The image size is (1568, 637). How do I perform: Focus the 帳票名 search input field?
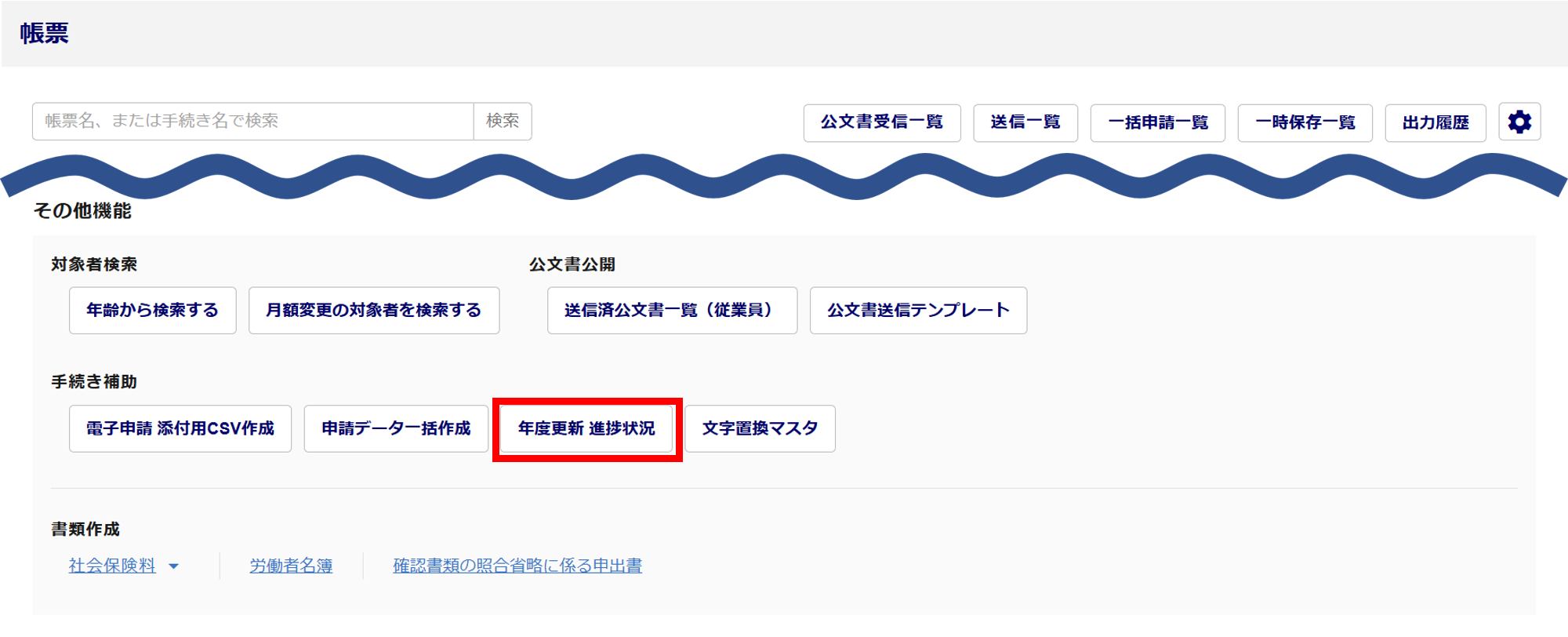click(252, 121)
